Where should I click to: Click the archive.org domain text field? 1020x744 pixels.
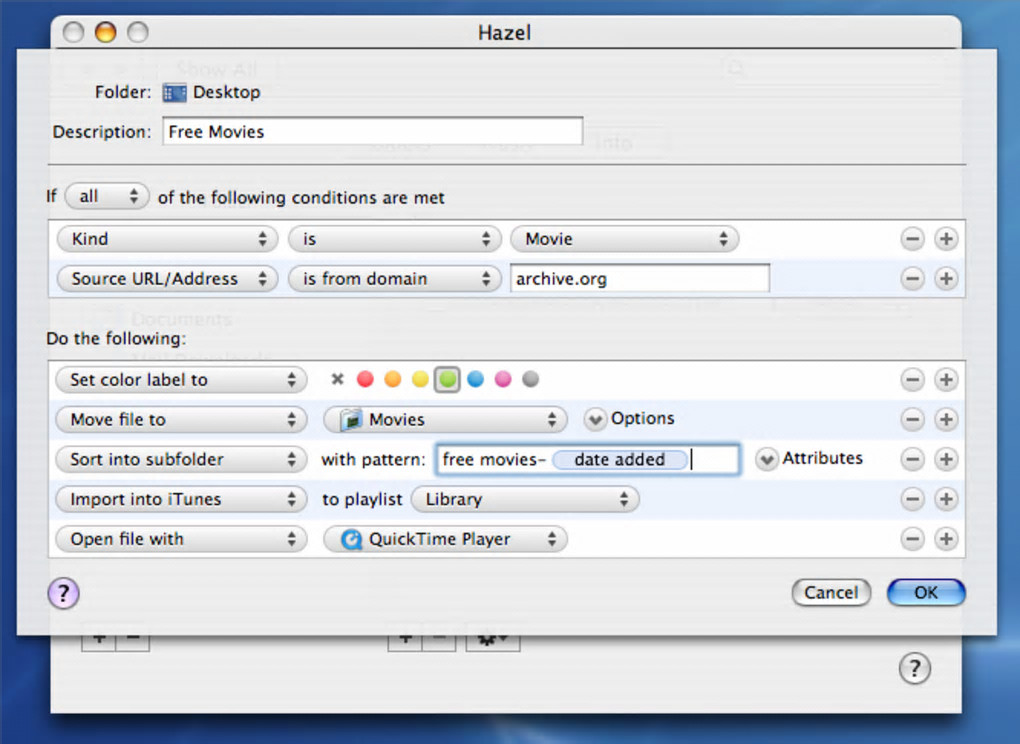(639, 278)
